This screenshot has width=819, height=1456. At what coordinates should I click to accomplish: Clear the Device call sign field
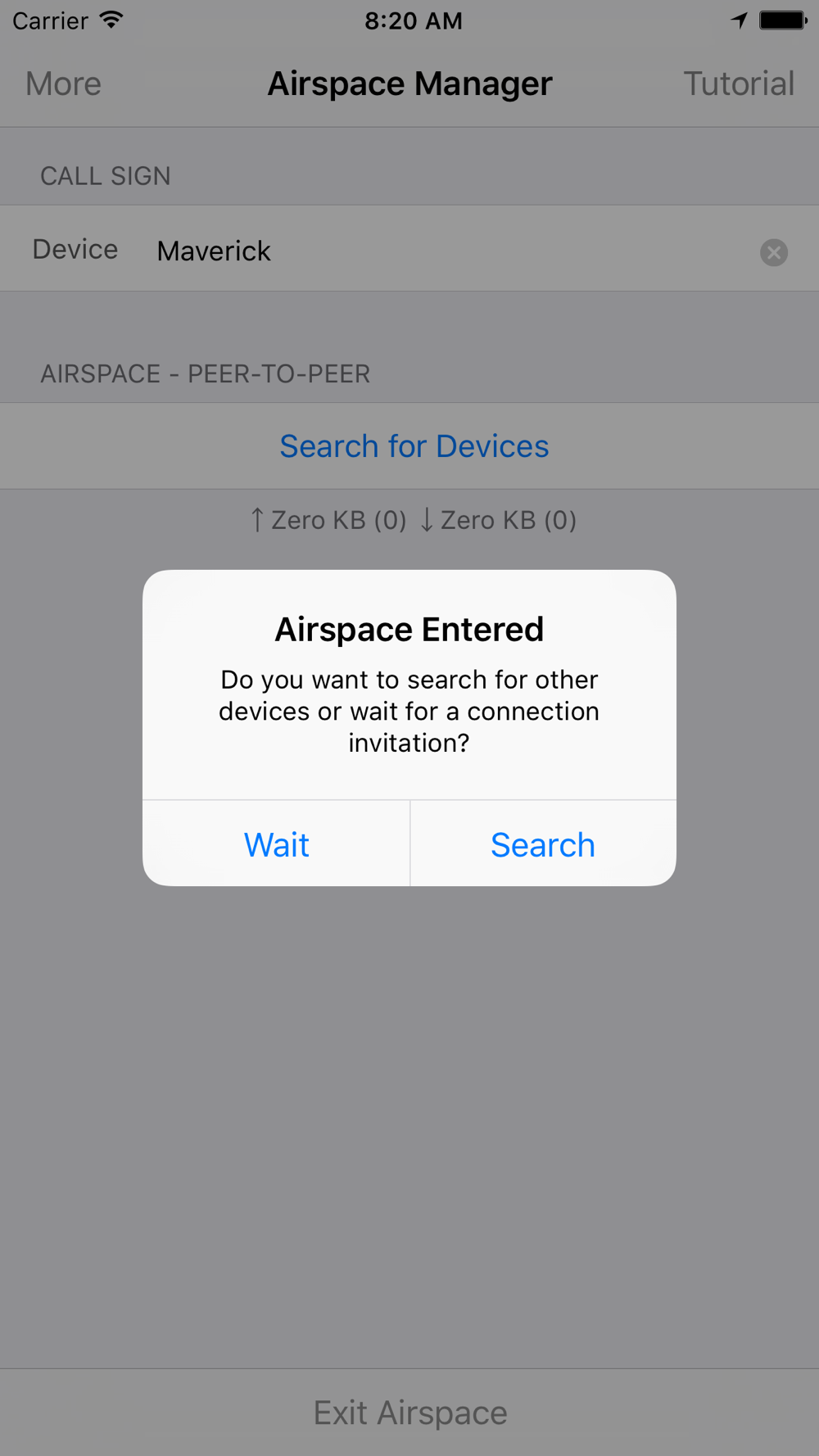(773, 252)
